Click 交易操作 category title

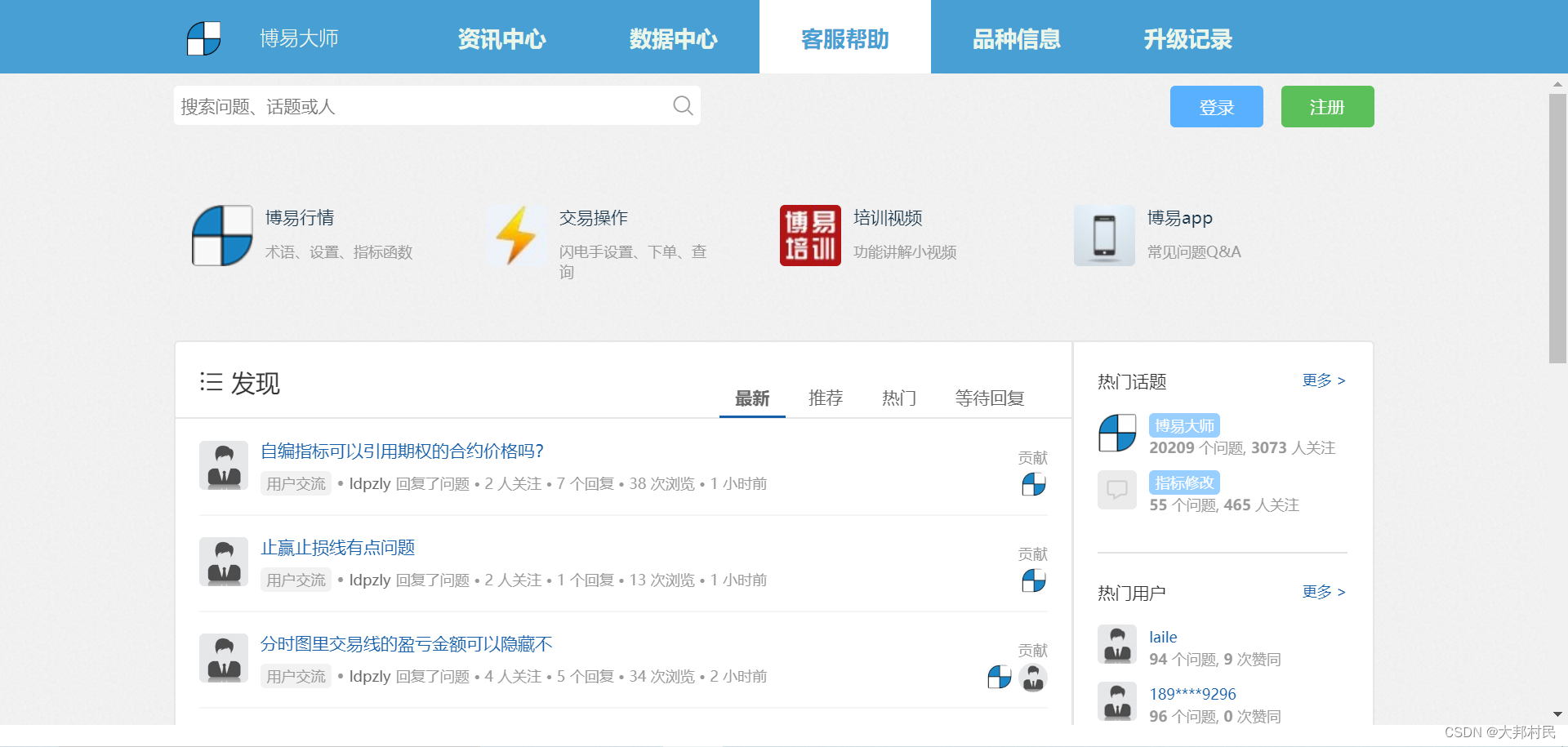pyautogui.click(x=594, y=218)
